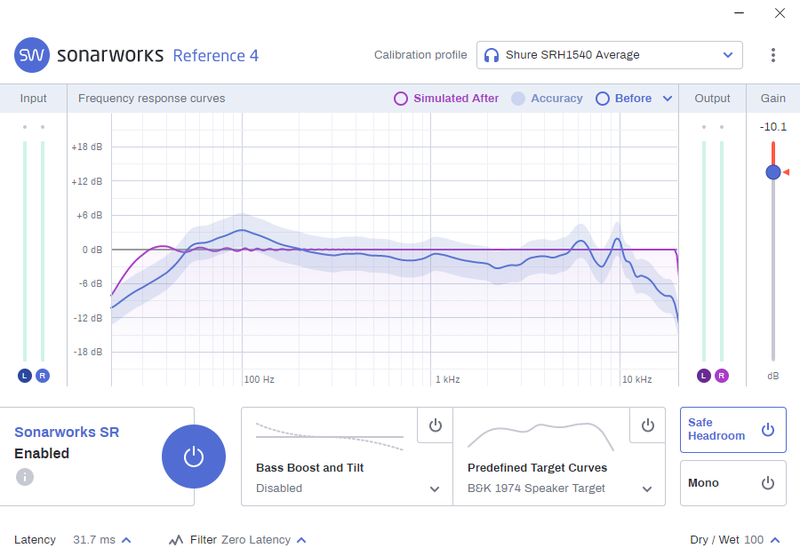Toggle Predefined Target Curves power button
The width and height of the screenshot is (800, 548).
coord(647,425)
